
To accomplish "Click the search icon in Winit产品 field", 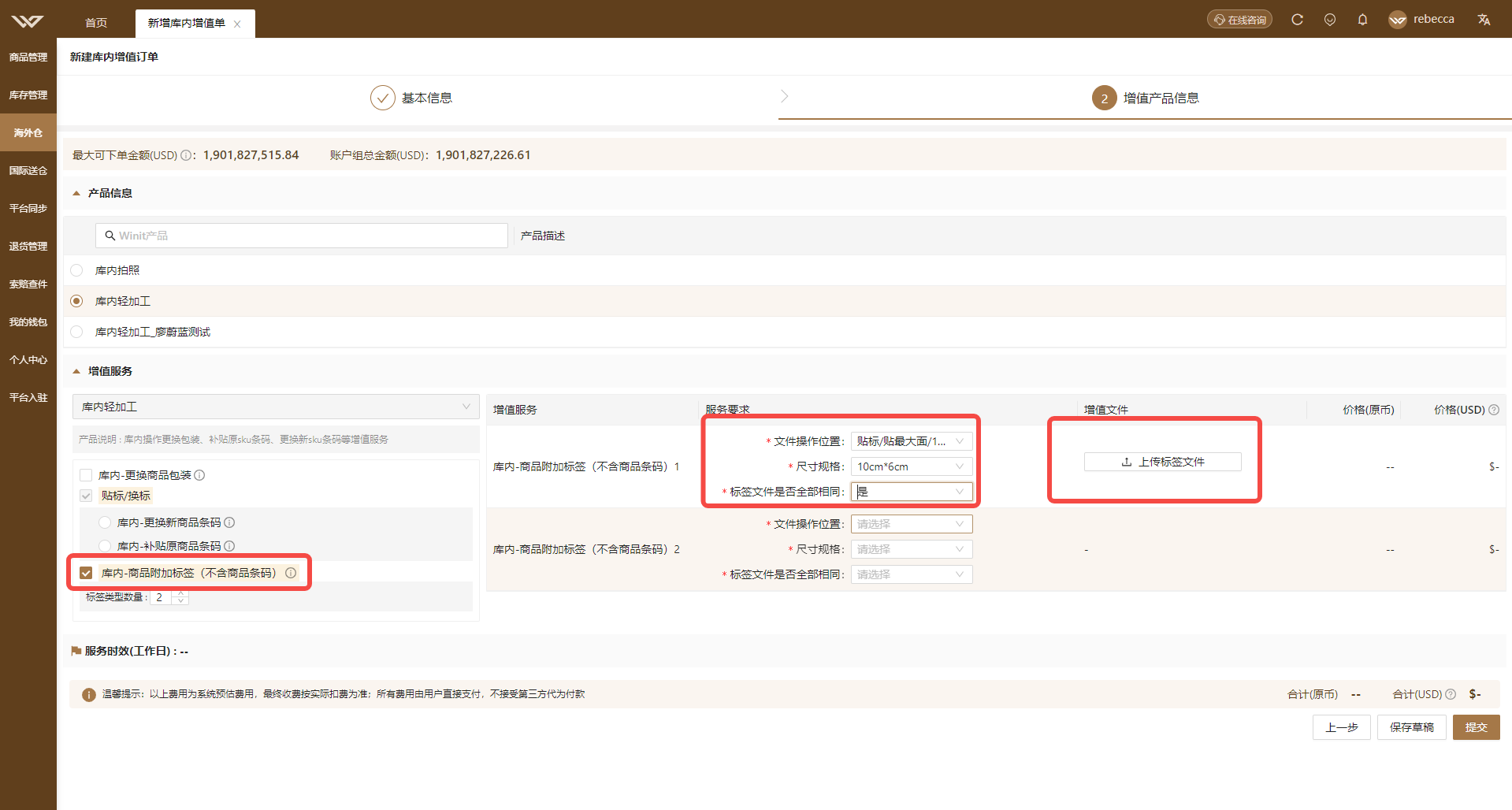I will (x=110, y=236).
